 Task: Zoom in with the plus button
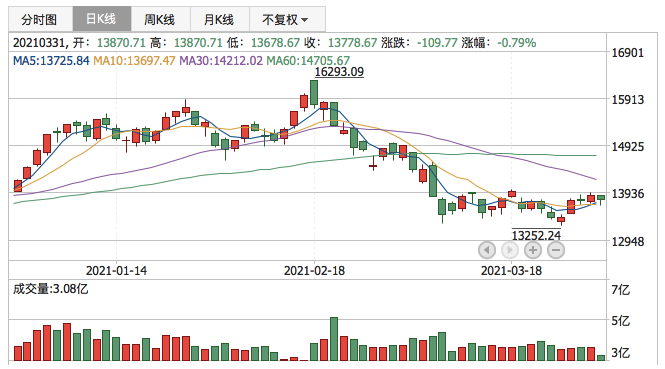(x=533, y=250)
